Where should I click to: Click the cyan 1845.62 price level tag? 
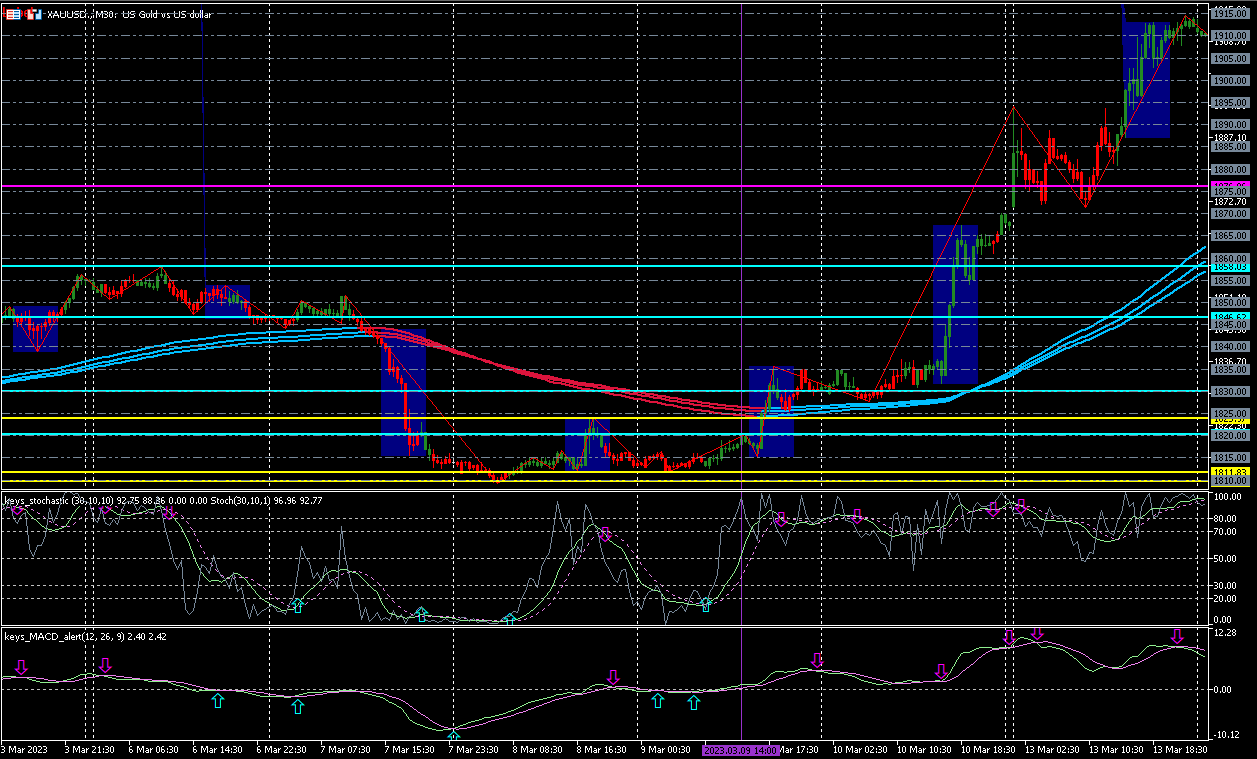point(1231,317)
